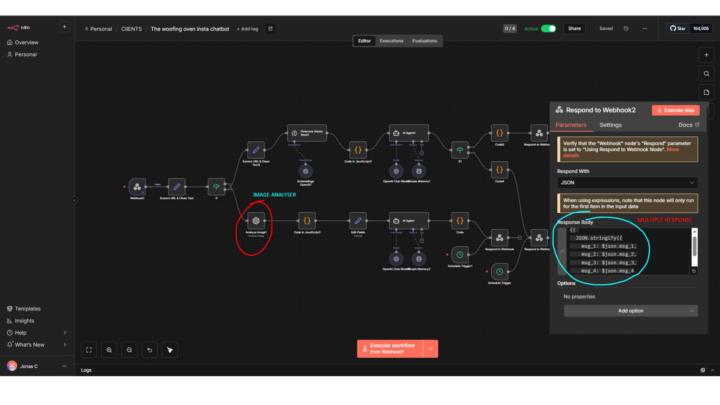Open Simple Memory under upper AI Agent1
Image resolution: width=720 pixels, height=405 pixels.
[419, 171]
